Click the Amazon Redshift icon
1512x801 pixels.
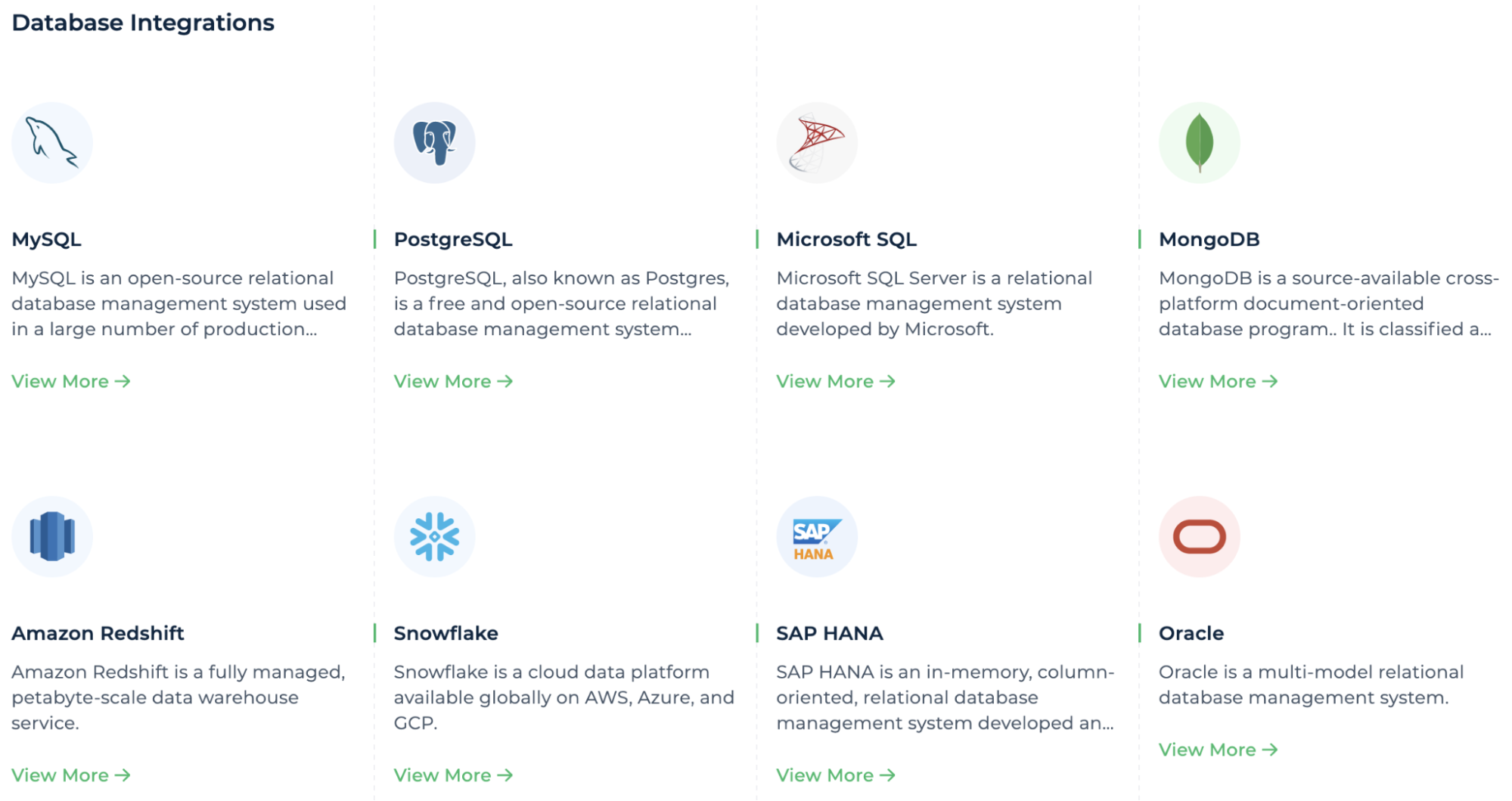[51, 536]
